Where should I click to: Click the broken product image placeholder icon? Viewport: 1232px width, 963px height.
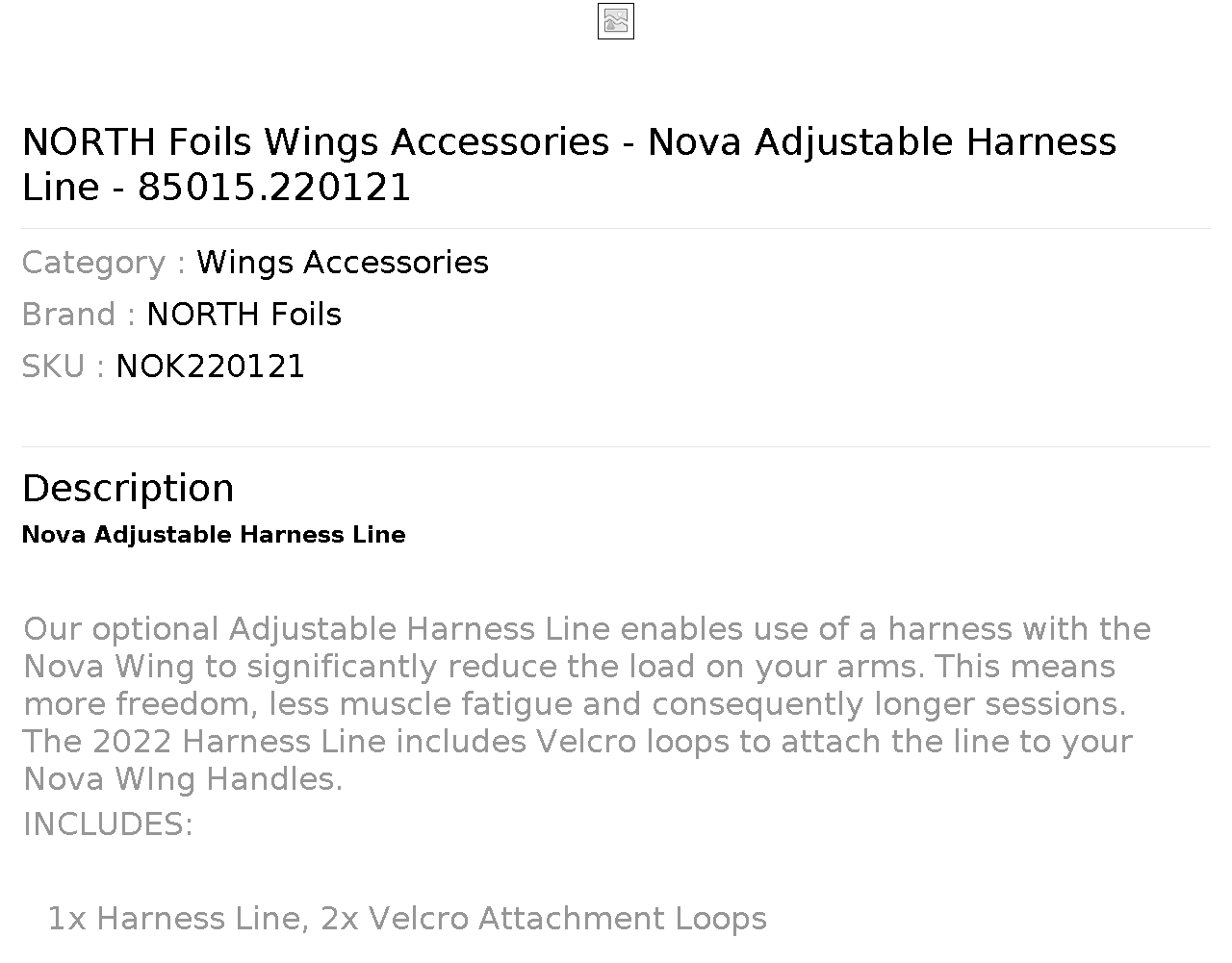tap(616, 21)
